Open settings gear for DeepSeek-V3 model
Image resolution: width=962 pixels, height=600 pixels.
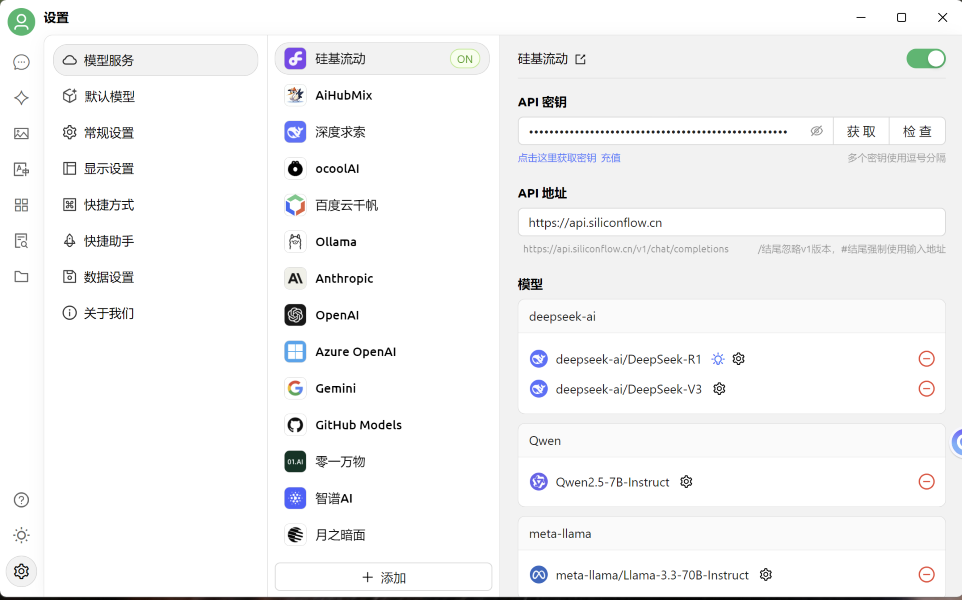pyautogui.click(x=719, y=389)
